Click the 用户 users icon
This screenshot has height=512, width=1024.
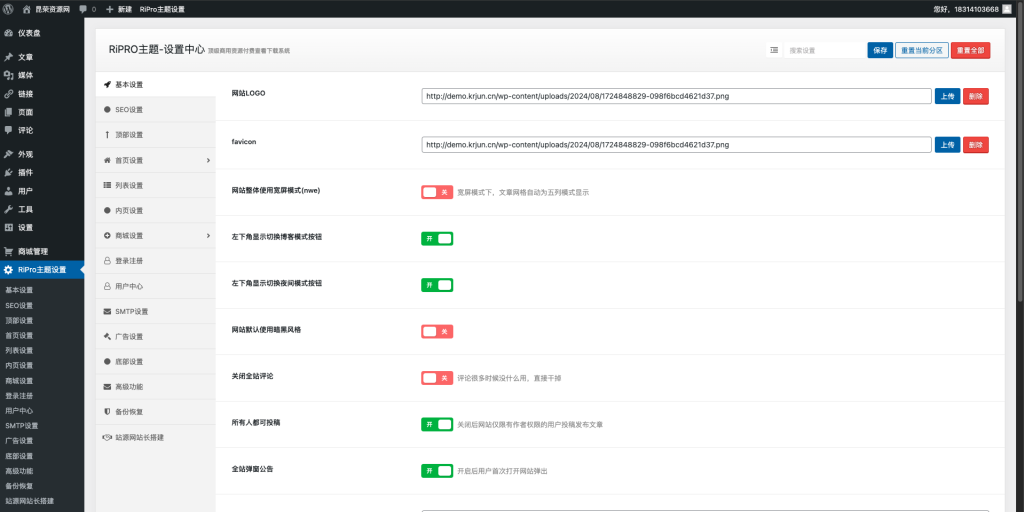8,191
